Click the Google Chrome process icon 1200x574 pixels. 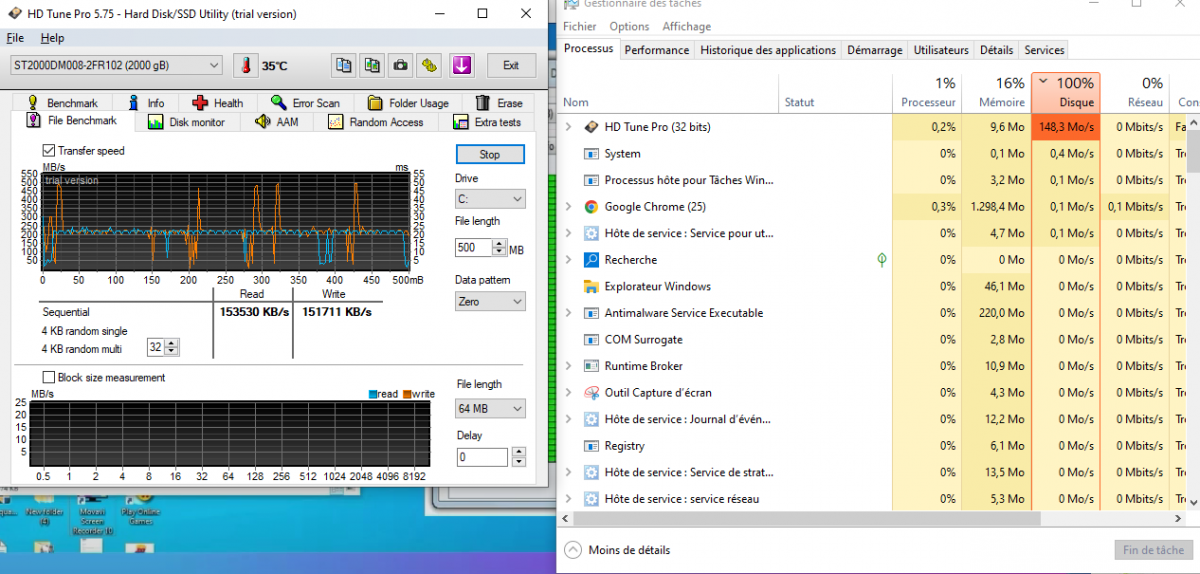point(590,207)
